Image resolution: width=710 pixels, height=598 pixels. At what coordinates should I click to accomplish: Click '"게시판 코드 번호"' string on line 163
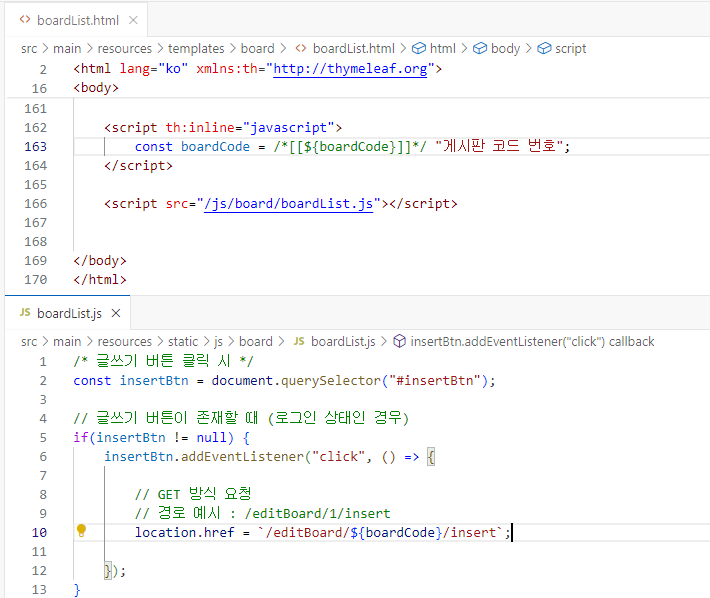(499, 146)
